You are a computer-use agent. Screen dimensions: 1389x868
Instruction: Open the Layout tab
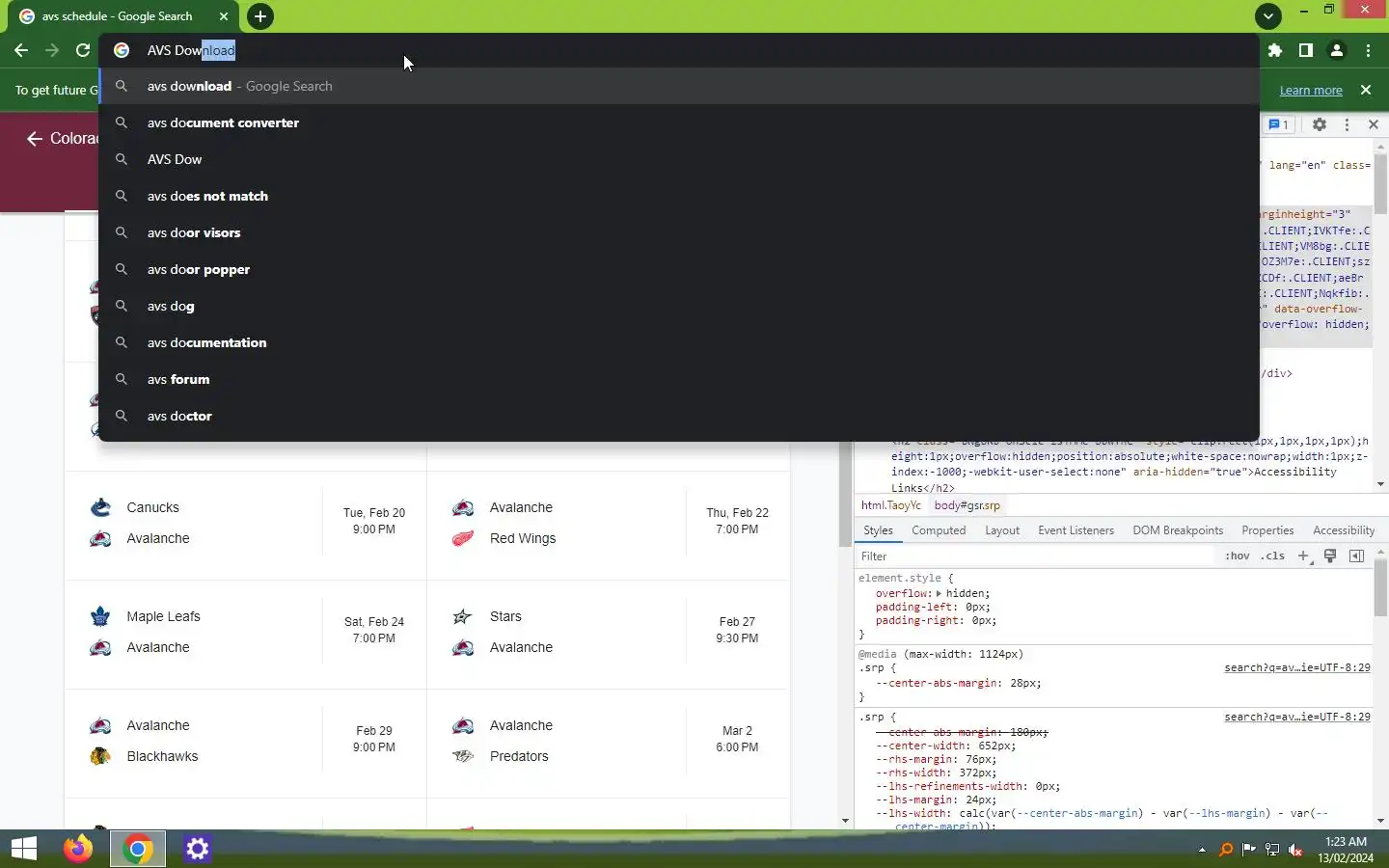(1002, 530)
